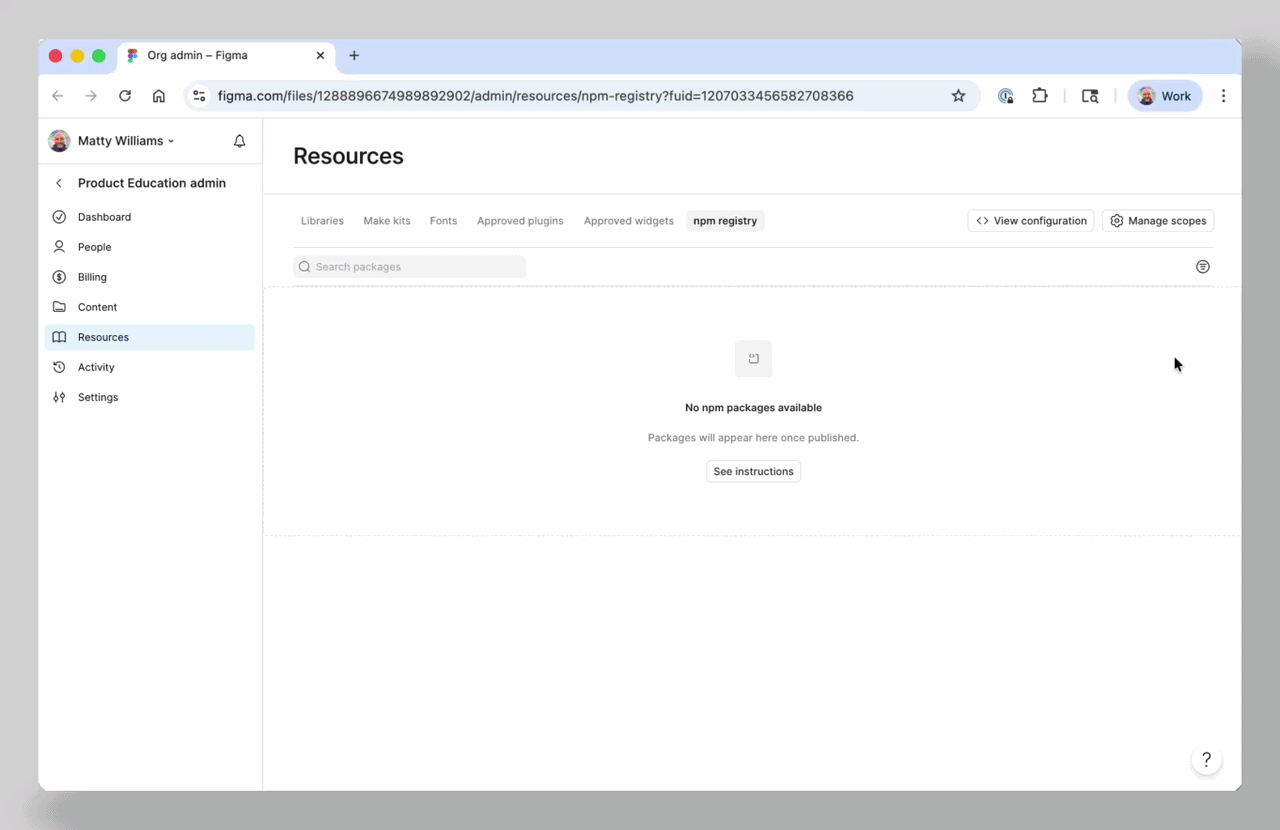1280x830 pixels.
Task: Open the browser extensions puzzle icon
Action: pos(1040,96)
